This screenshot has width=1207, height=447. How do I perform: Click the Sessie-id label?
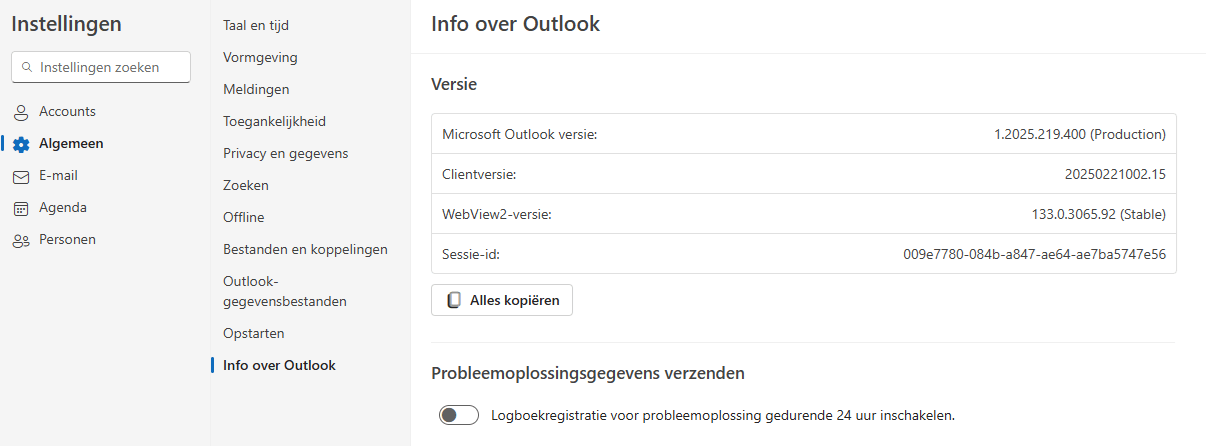[x=471, y=254]
